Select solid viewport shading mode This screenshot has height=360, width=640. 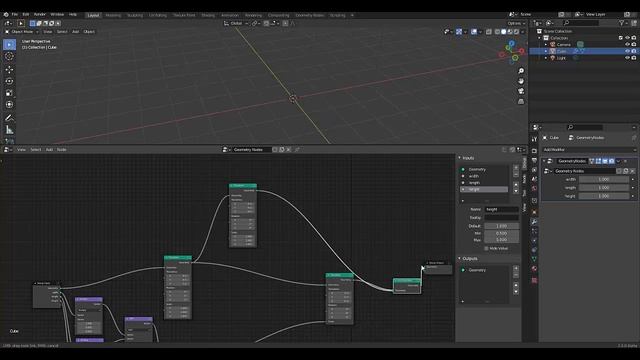click(504, 32)
